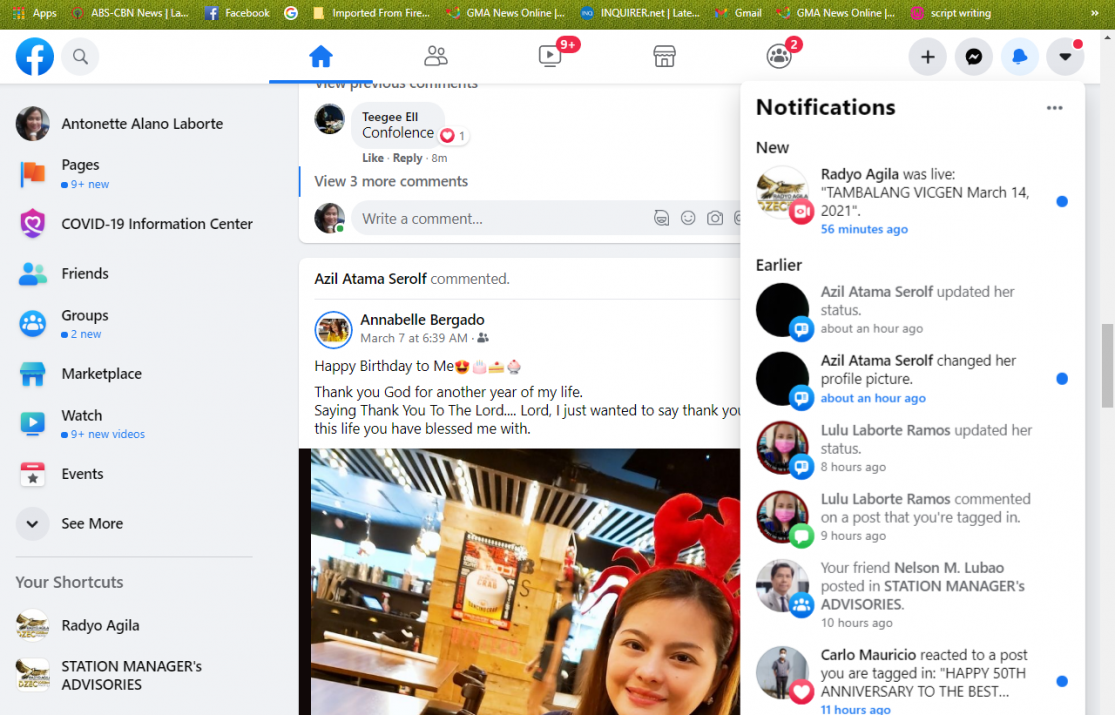Expand See More in left sidebar
The image size is (1115, 715).
click(x=91, y=523)
